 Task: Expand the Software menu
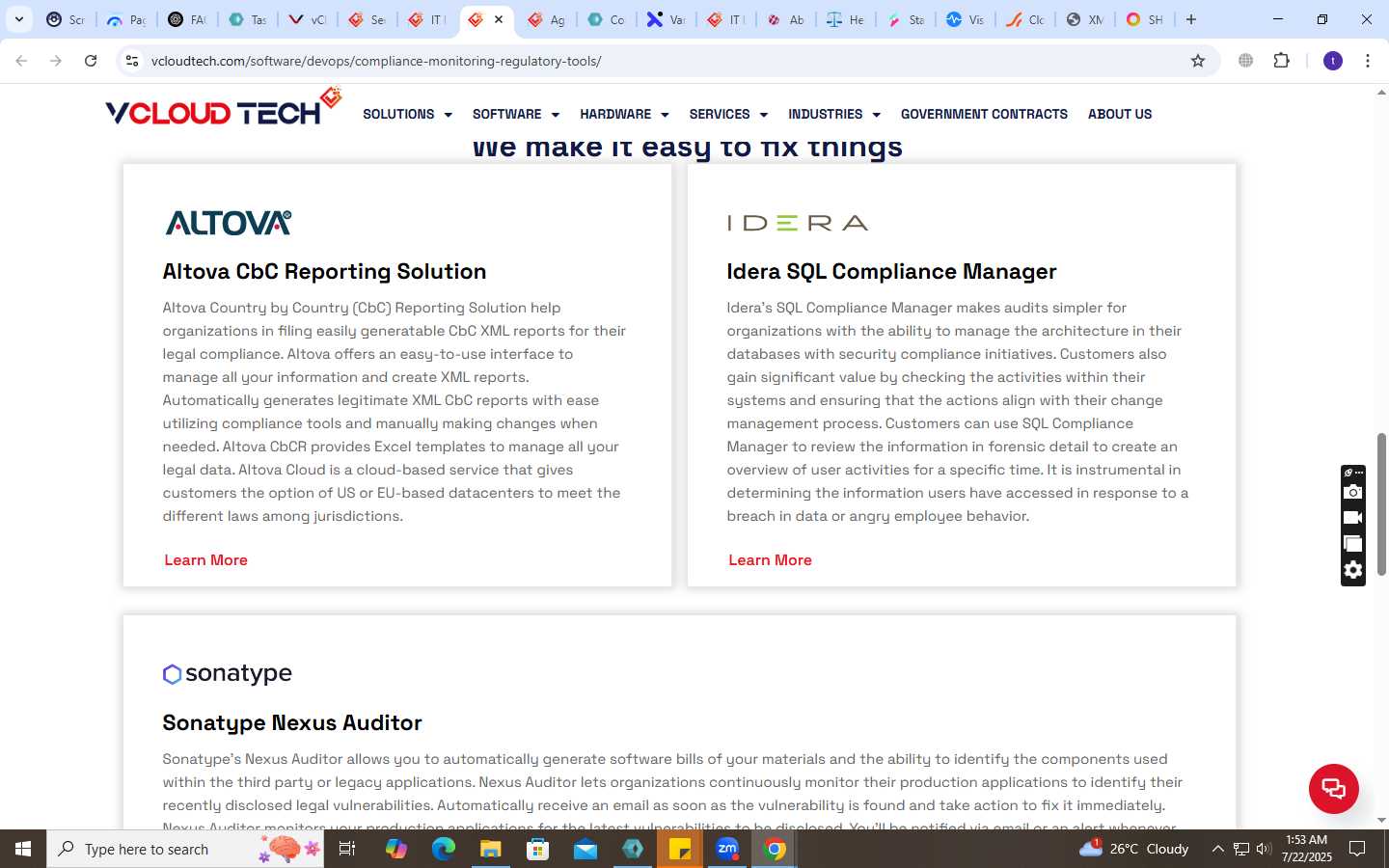(x=515, y=114)
